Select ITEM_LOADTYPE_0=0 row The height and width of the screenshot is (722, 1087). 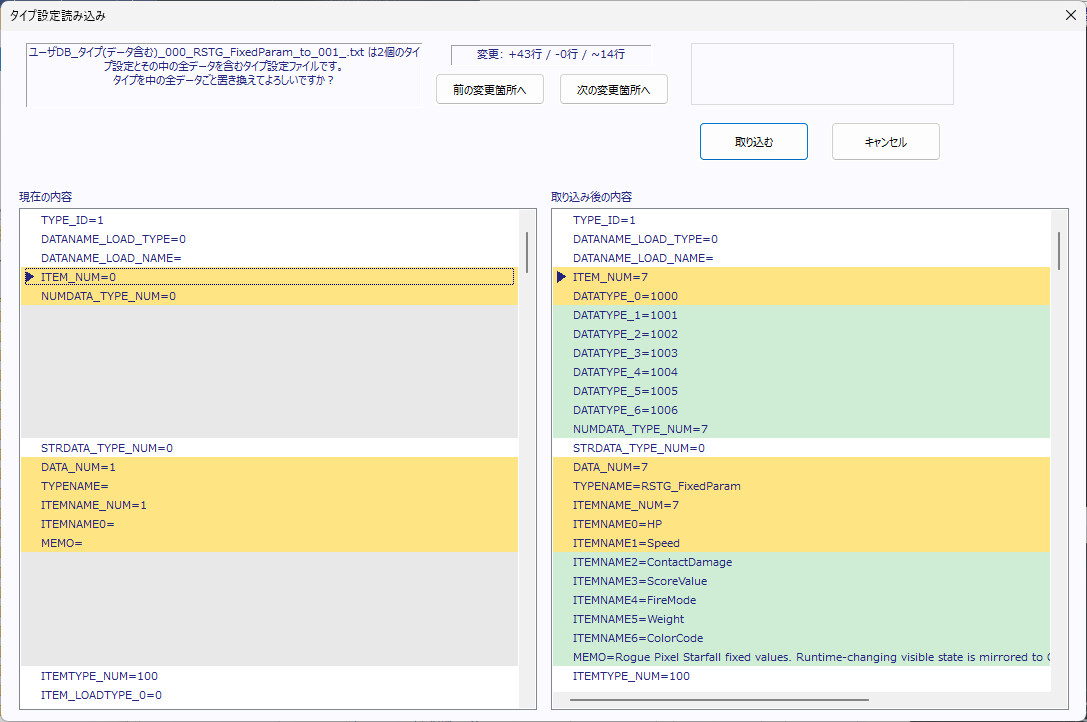pos(269,695)
